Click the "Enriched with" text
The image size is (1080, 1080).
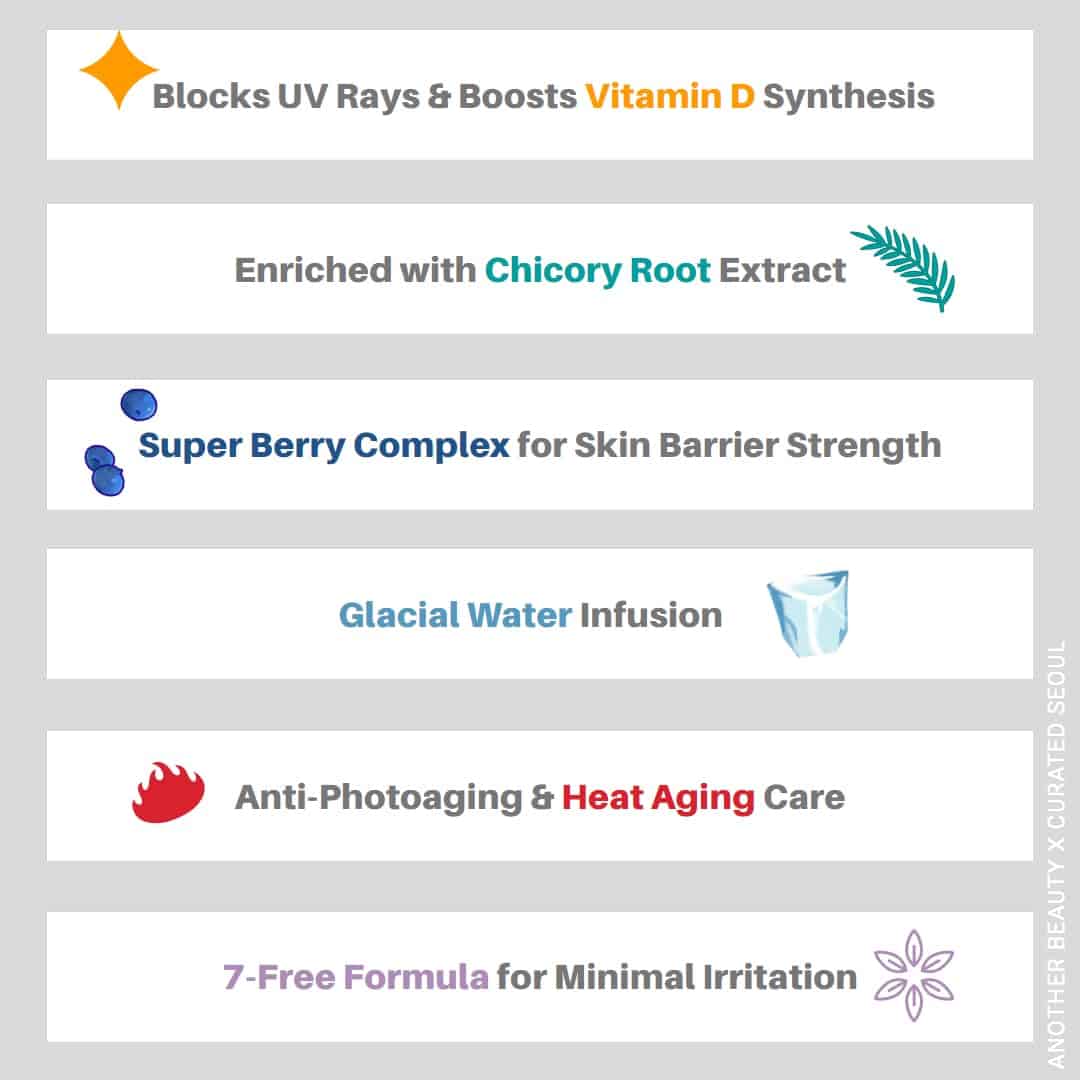click(x=355, y=270)
